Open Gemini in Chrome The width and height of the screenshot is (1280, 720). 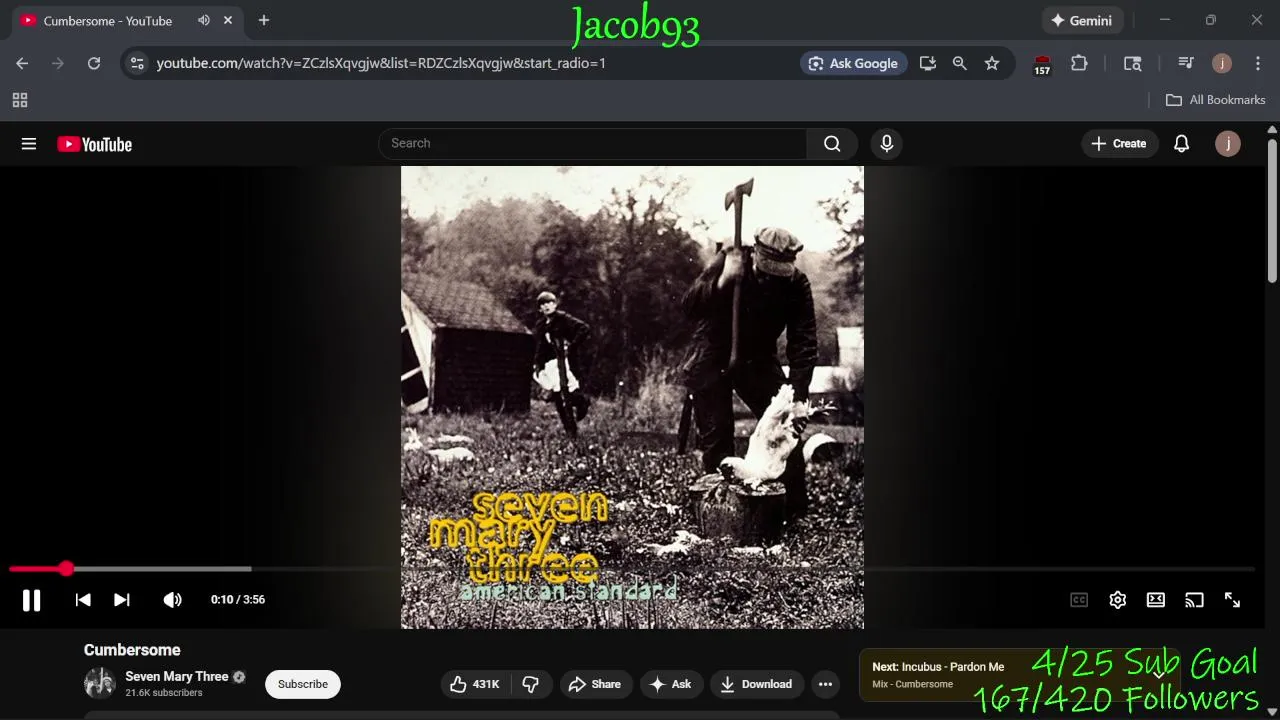click(x=1082, y=20)
